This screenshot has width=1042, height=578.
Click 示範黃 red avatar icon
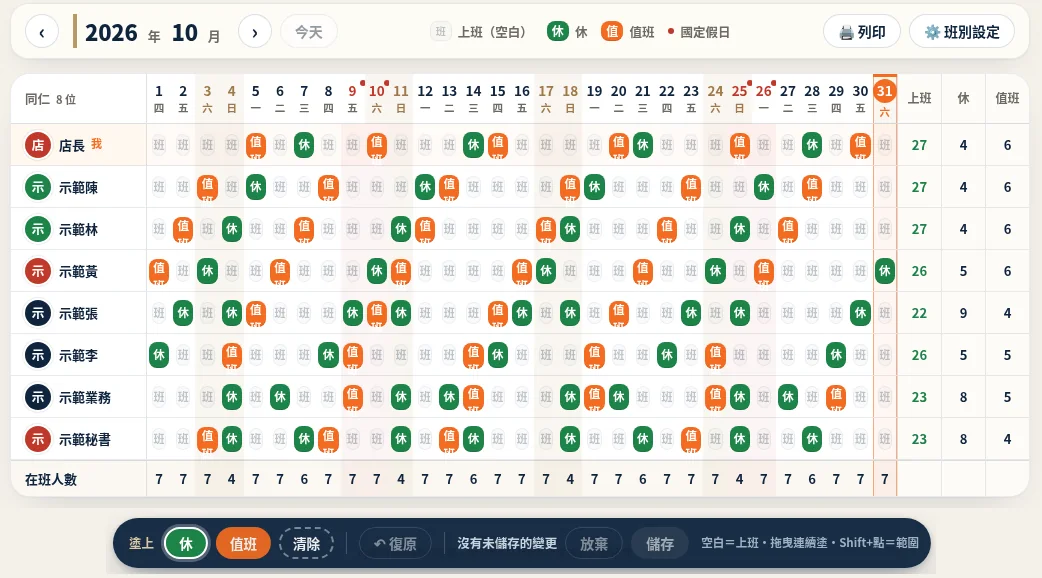[38, 271]
